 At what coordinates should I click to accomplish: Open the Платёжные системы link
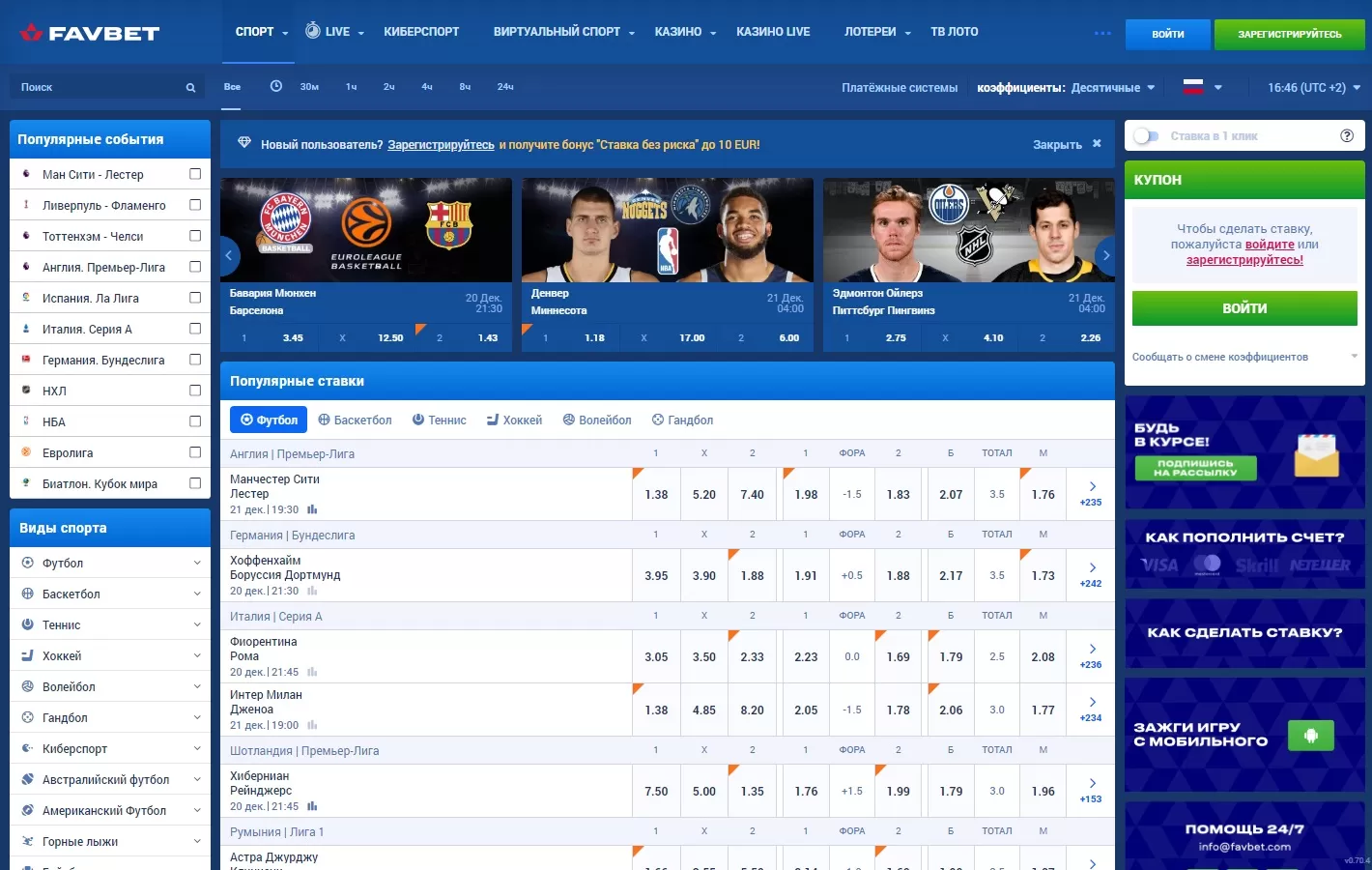pyautogui.click(x=899, y=87)
